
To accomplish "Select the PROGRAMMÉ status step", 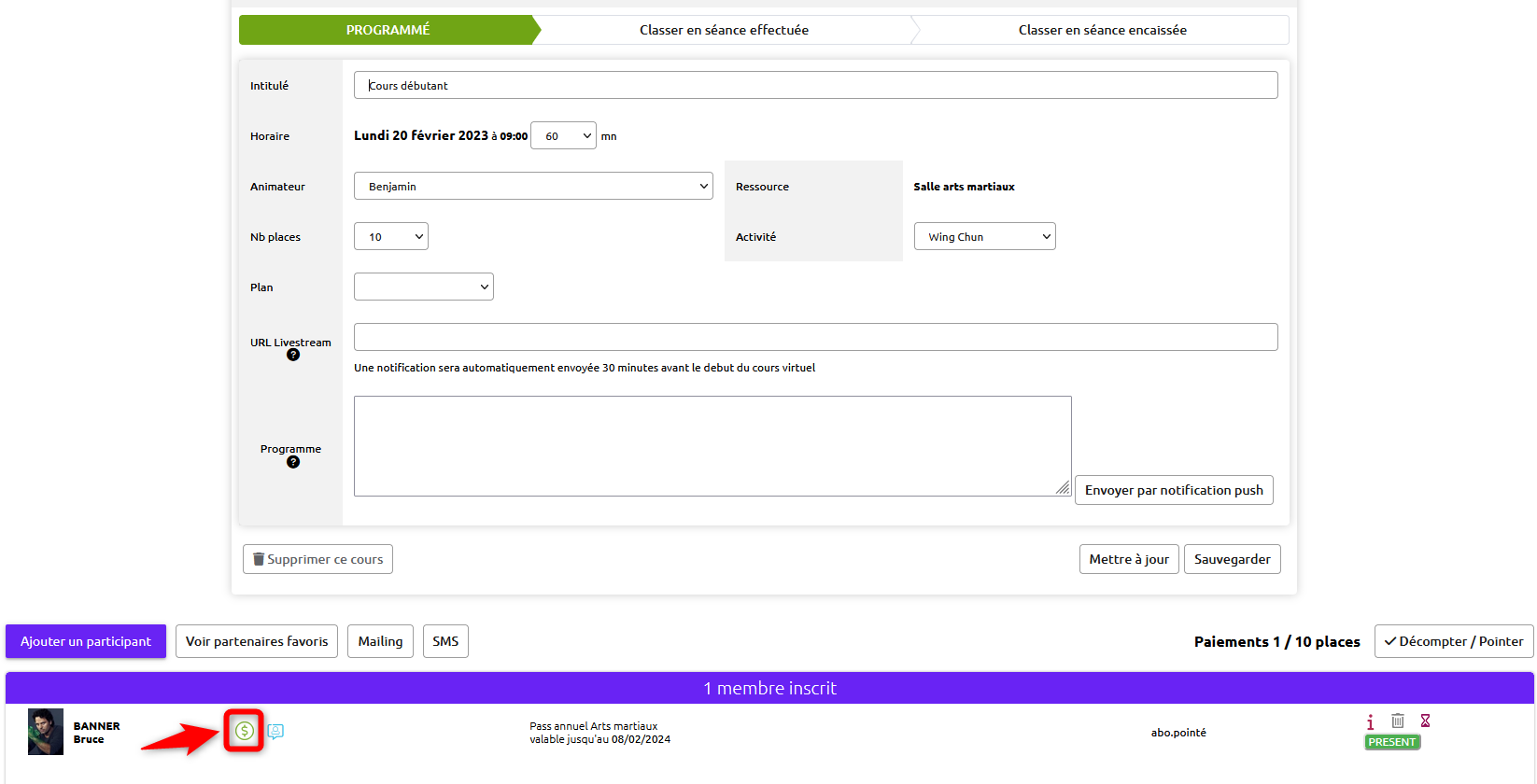I will pos(388,30).
